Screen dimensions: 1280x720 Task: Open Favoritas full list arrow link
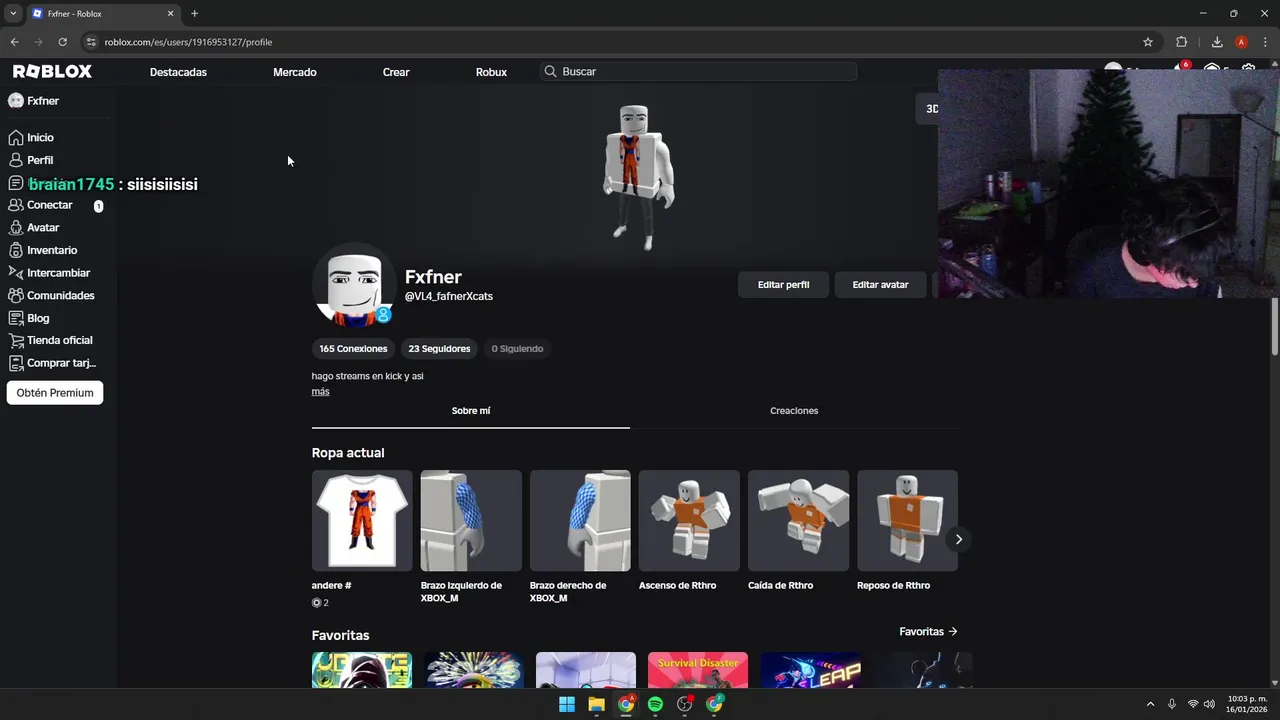click(x=928, y=632)
